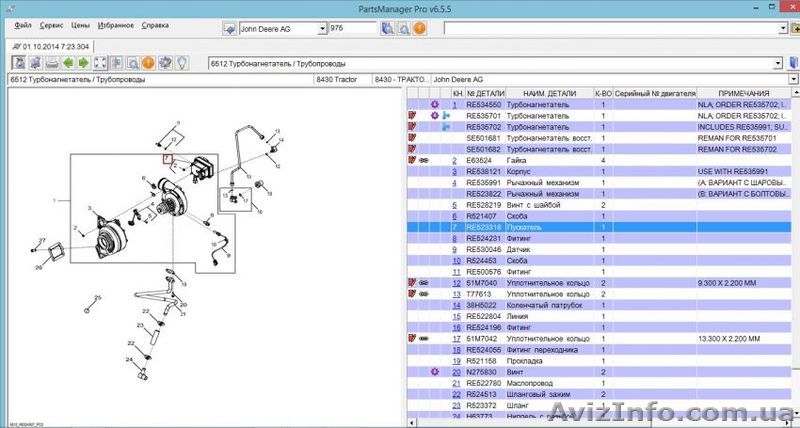Open the John Deere AG catalog dropdown
Viewport: 800px width, 428px height.
pyautogui.click(x=321, y=29)
